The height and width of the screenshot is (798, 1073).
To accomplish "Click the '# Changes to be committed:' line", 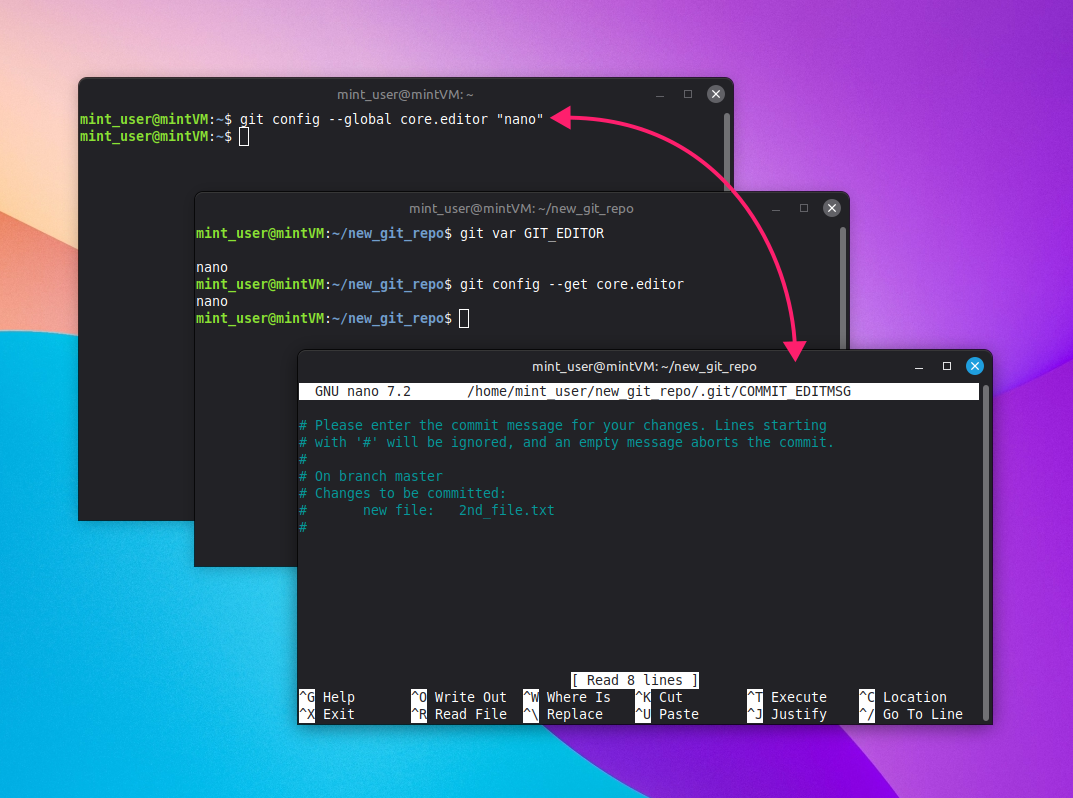I will 402,493.
